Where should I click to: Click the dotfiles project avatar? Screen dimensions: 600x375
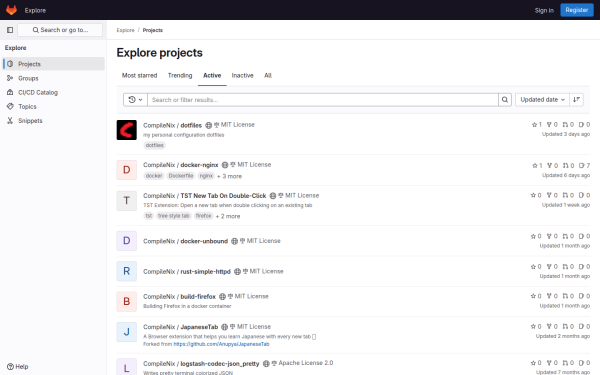(127, 130)
